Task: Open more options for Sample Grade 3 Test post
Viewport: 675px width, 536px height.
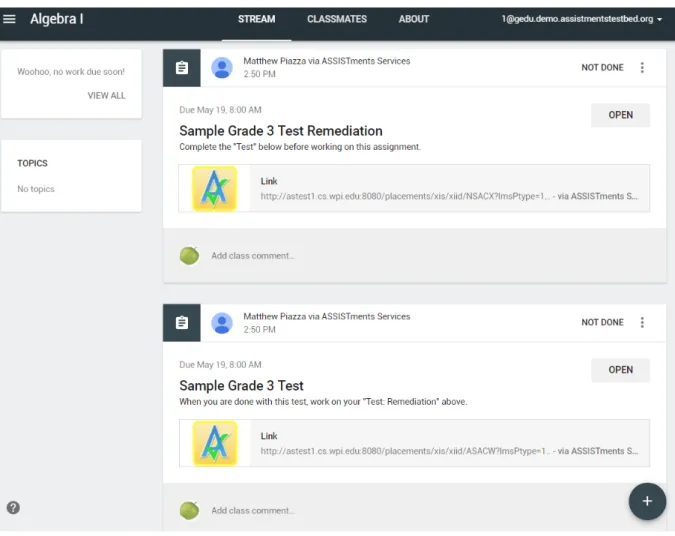Action: point(642,322)
